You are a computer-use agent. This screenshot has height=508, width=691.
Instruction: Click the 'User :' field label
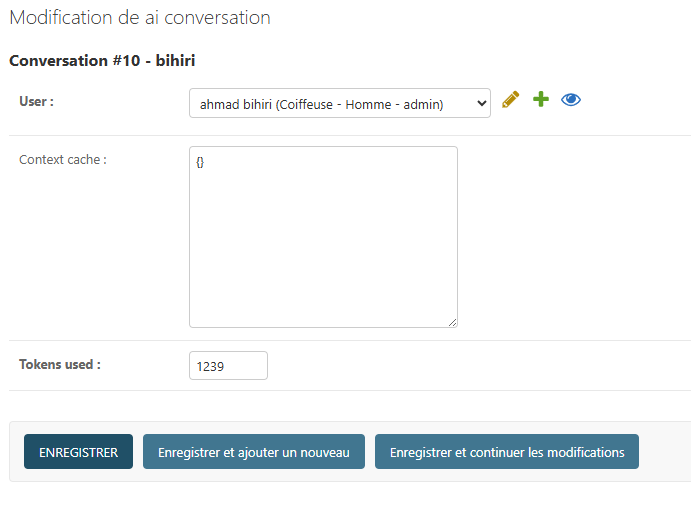37,102
